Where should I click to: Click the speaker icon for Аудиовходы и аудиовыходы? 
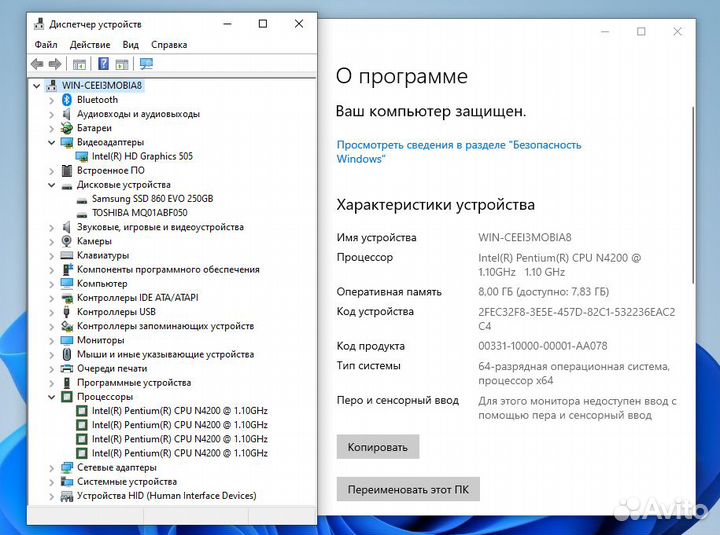(x=67, y=114)
